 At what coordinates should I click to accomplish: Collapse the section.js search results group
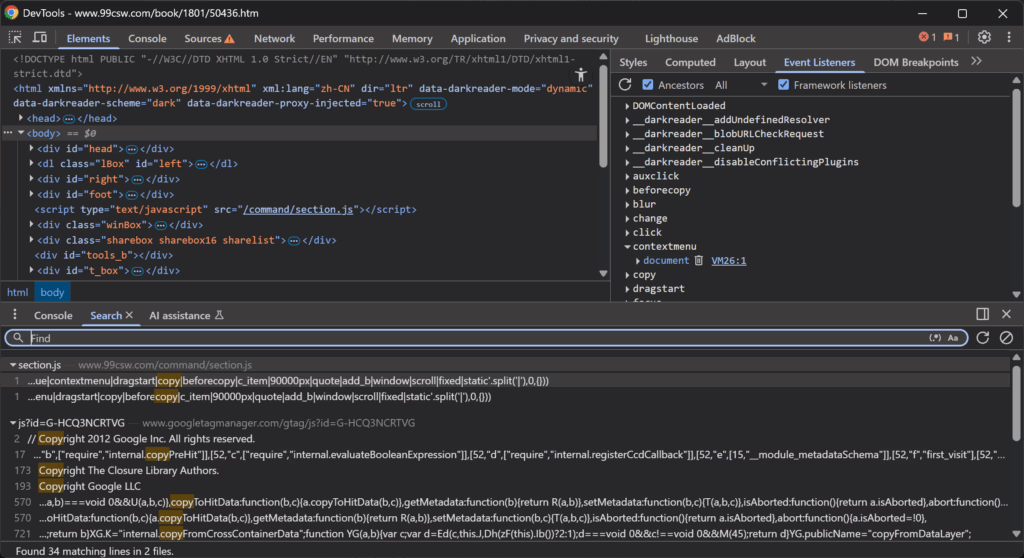[12, 365]
